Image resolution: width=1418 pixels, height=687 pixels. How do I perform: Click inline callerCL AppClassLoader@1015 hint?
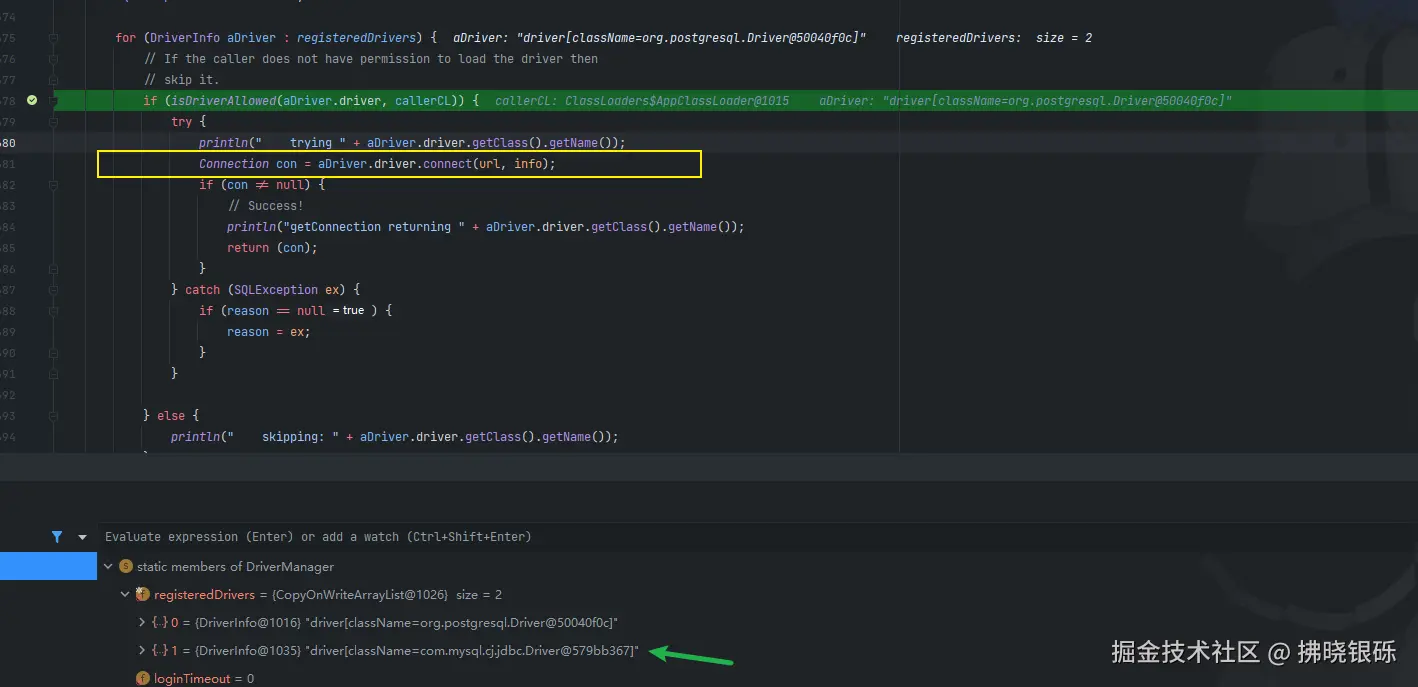pyautogui.click(x=642, y=101)
